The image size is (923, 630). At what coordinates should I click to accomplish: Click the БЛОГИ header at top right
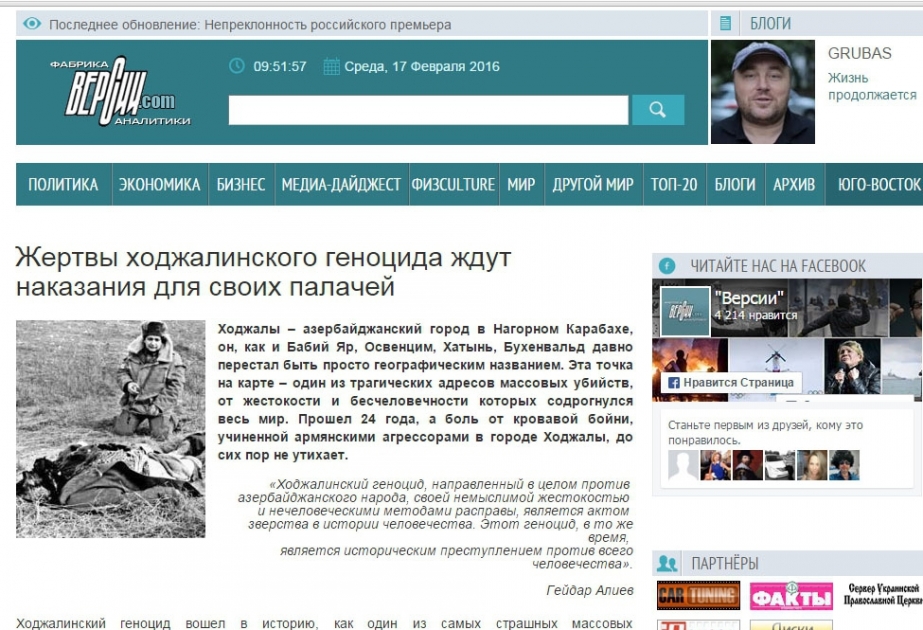pos(771,24)
